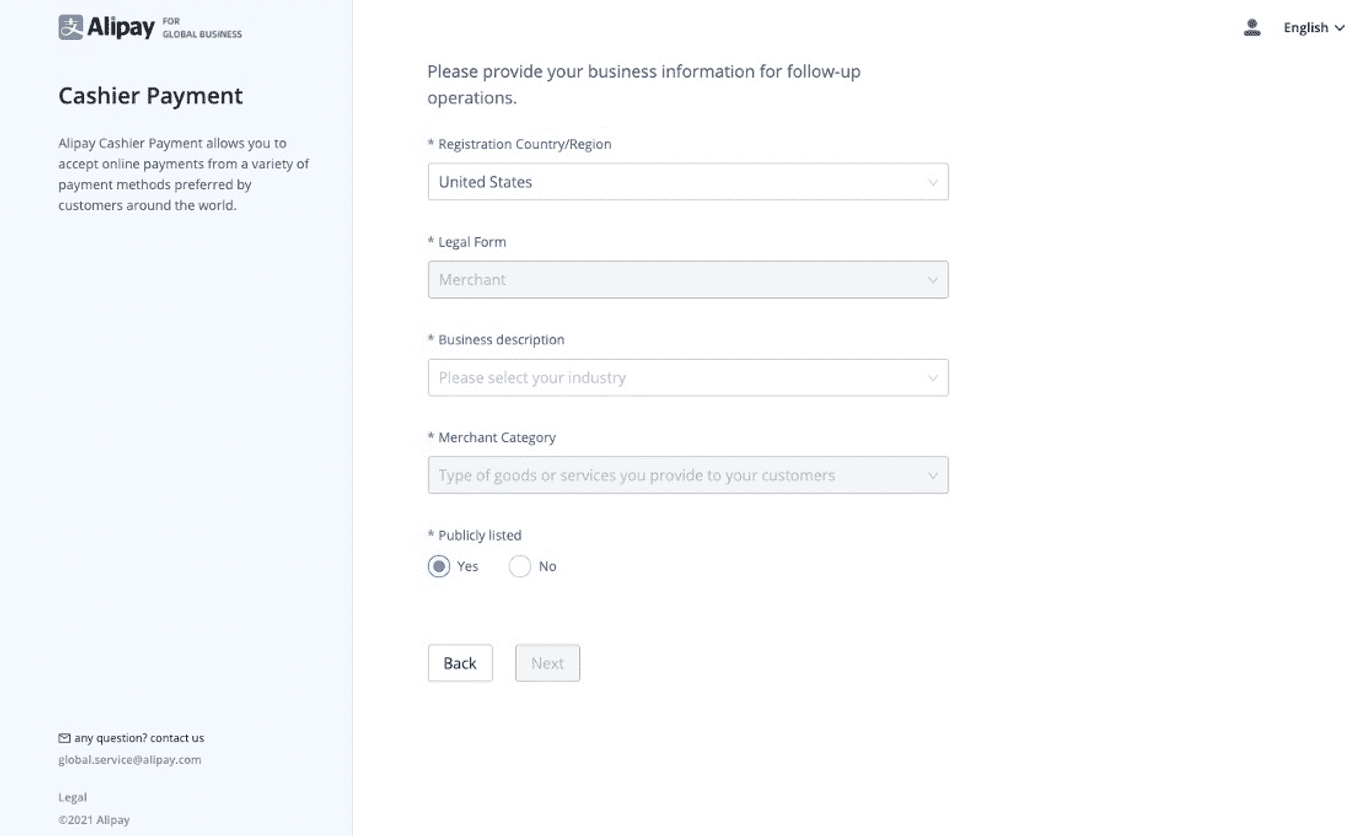Click the arrow in Business description field
1360x836 pixels.
tap(932, 378)
